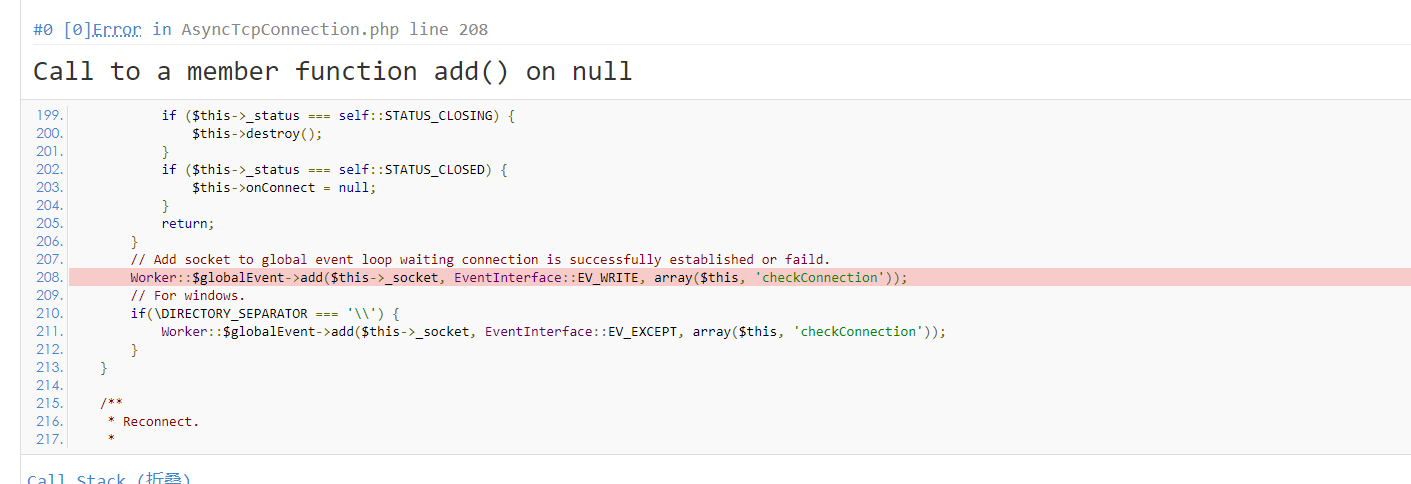This screenshot has height=484, width=1411.
Task: Click line number 199
Action: (x=49, y=115)
